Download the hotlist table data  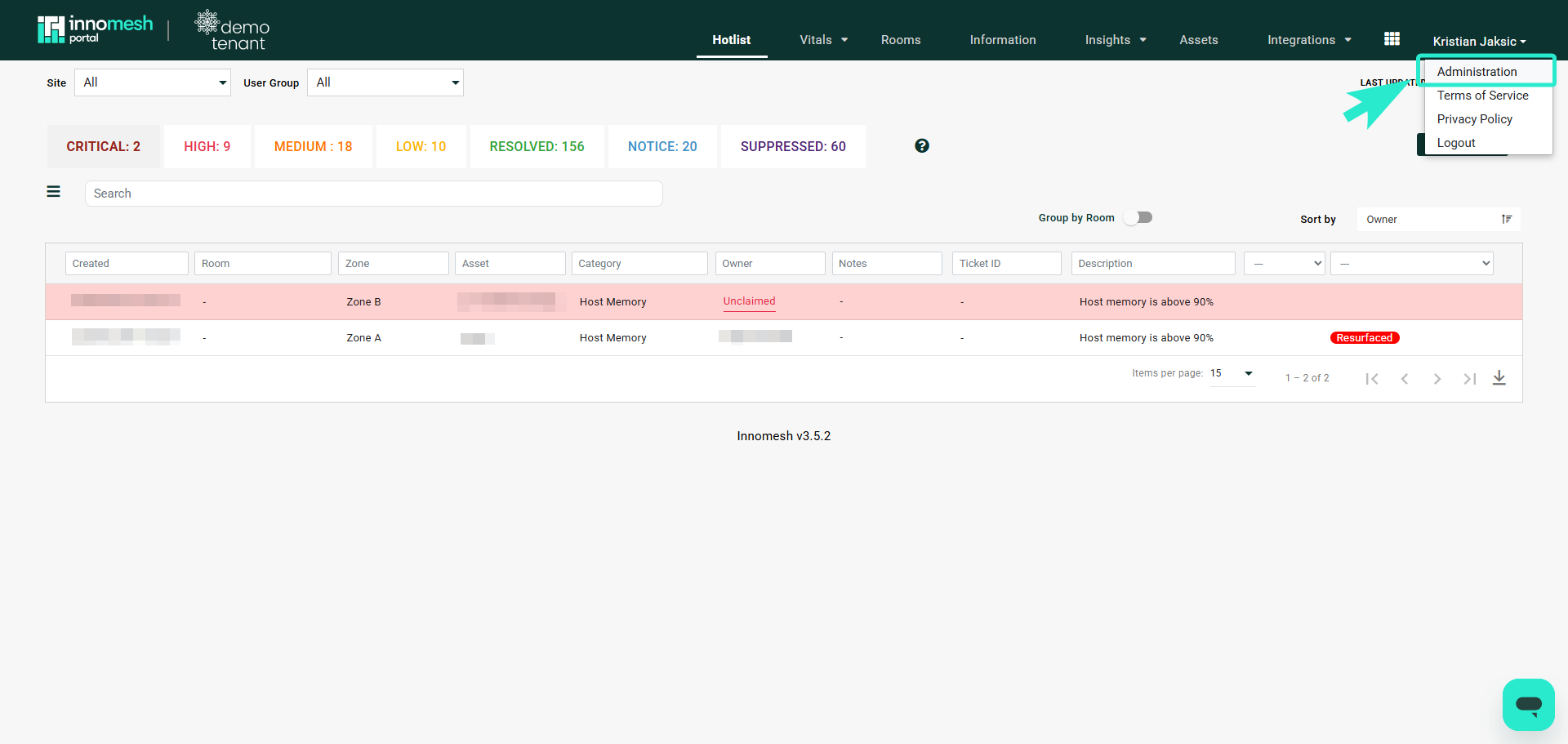1499,378
